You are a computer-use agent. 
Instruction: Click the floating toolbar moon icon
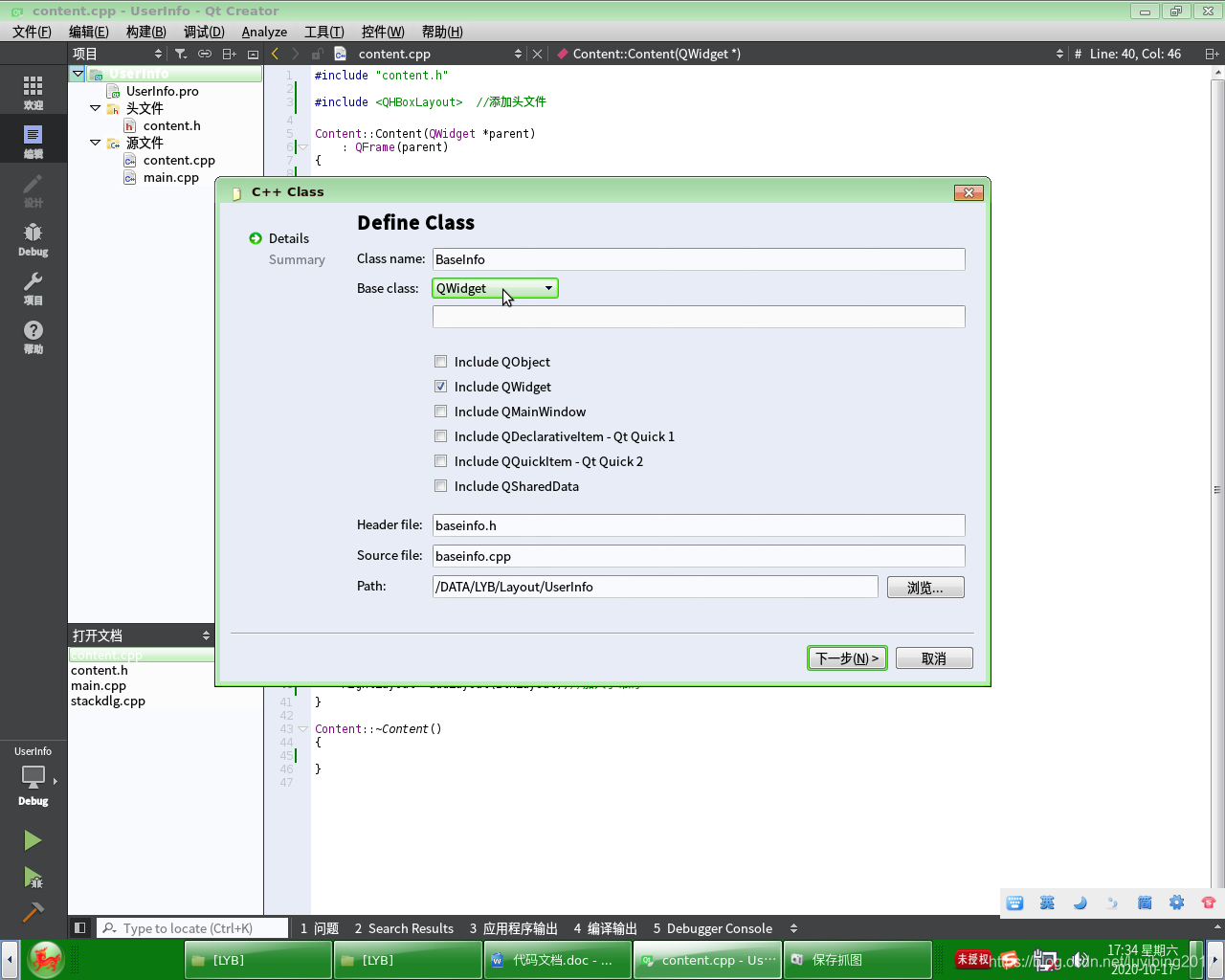pyautogui.click(x=1080, y=902)
